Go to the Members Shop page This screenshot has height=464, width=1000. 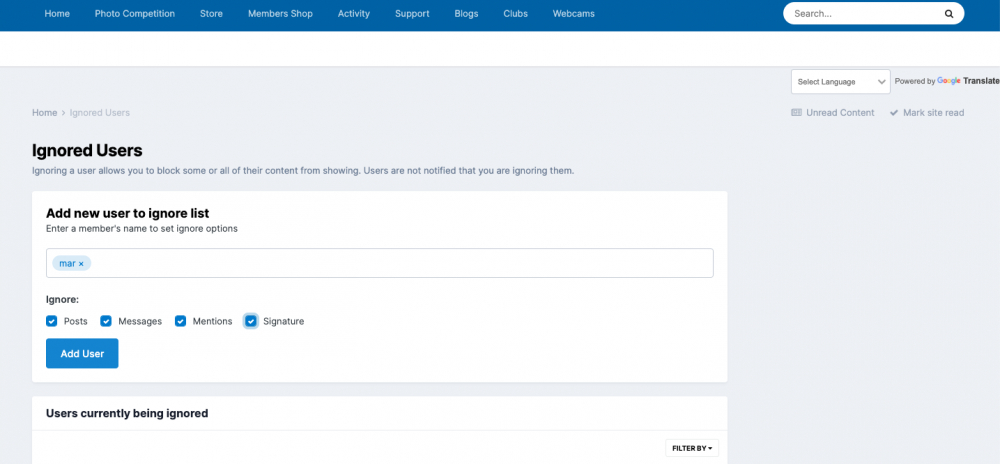coord(280,14)
